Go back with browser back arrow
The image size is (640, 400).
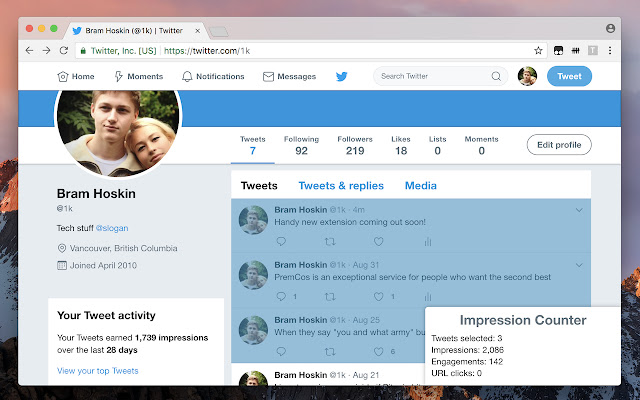pyautogui.click(x=29, y=50)
